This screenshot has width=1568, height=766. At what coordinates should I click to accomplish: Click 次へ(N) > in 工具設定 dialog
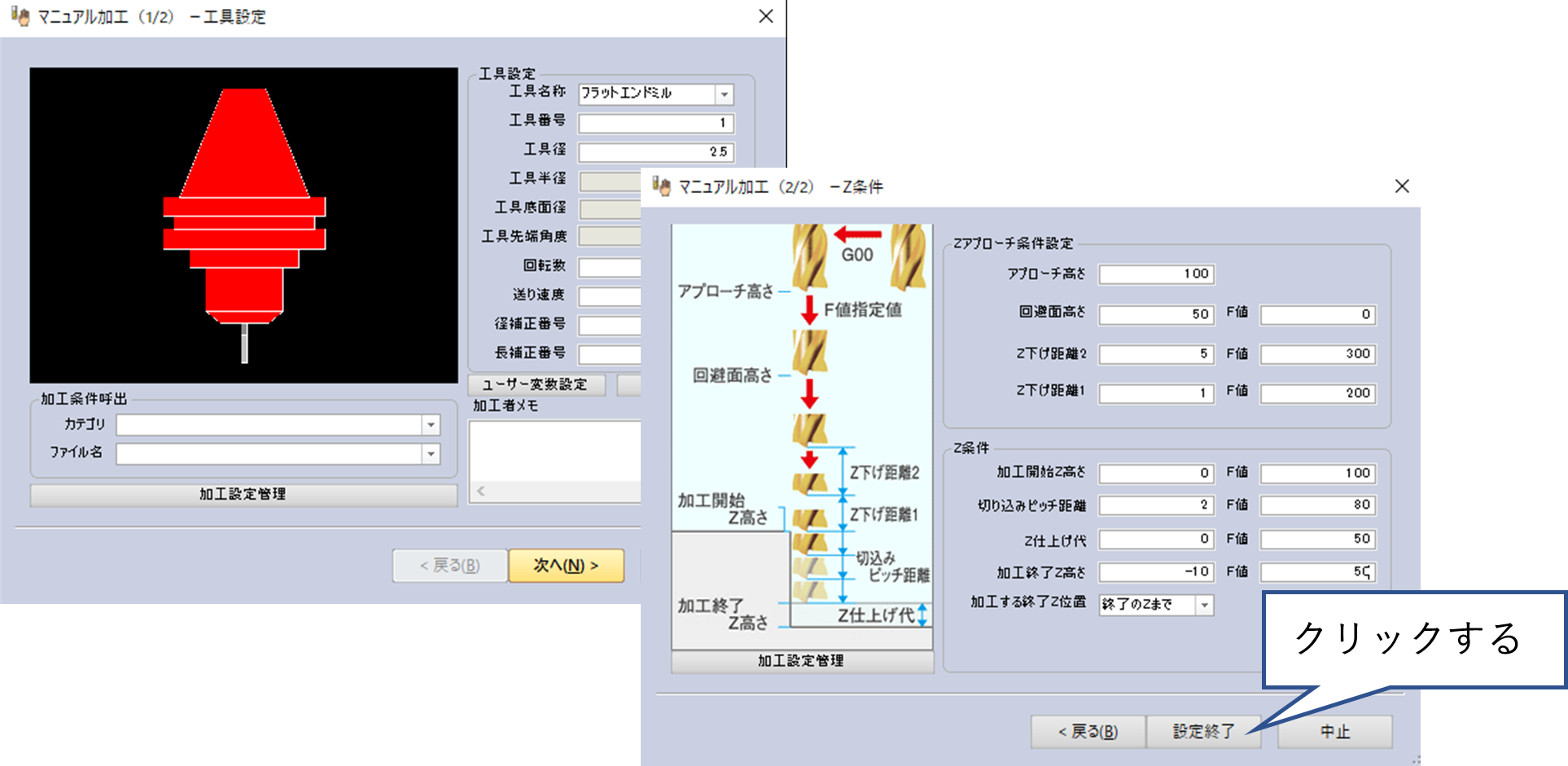tap(566, 565)
